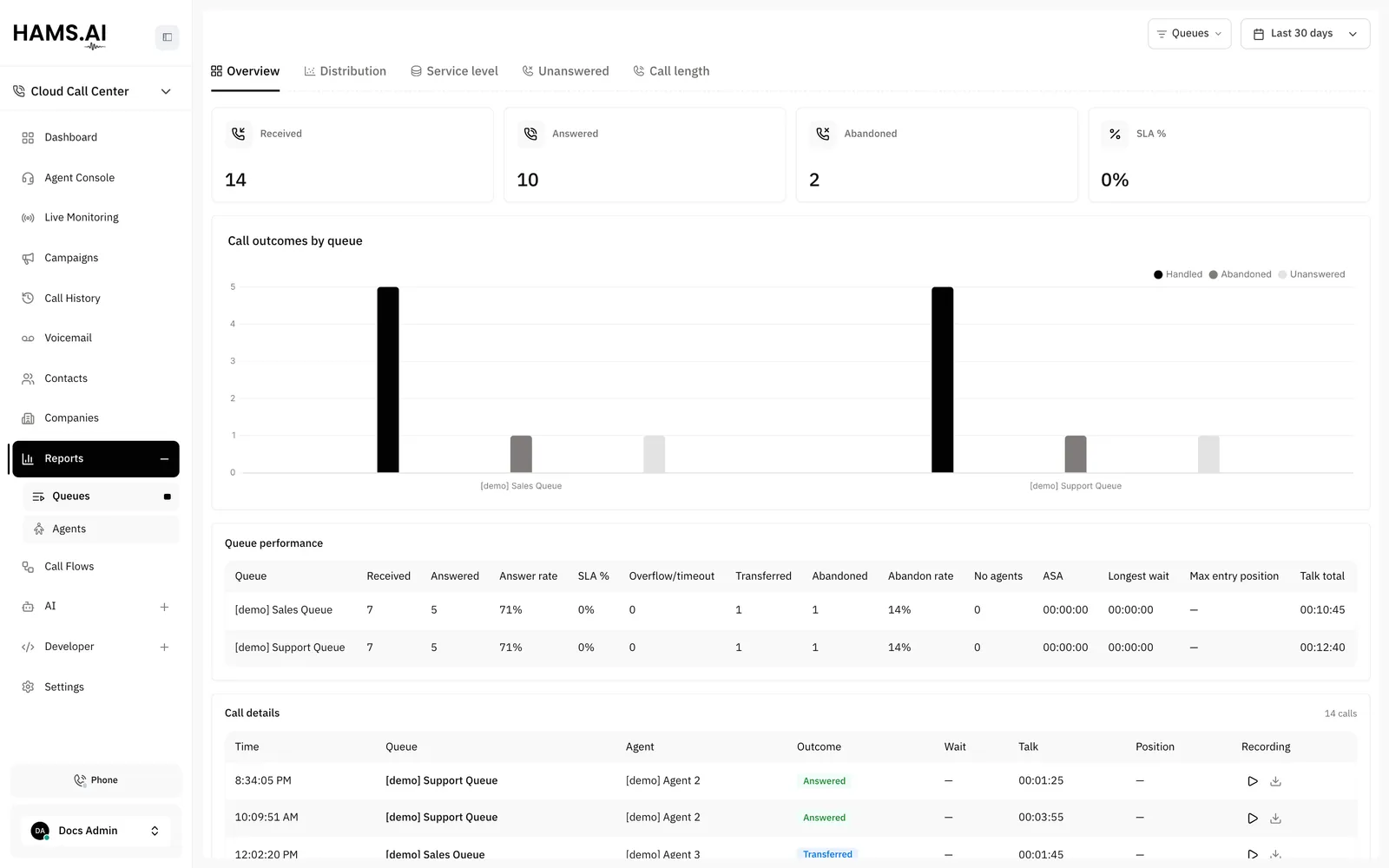Select the [demo] Support Queue performance row
Viewport: 1389px width, 868px height.
[x=790, y=648]
